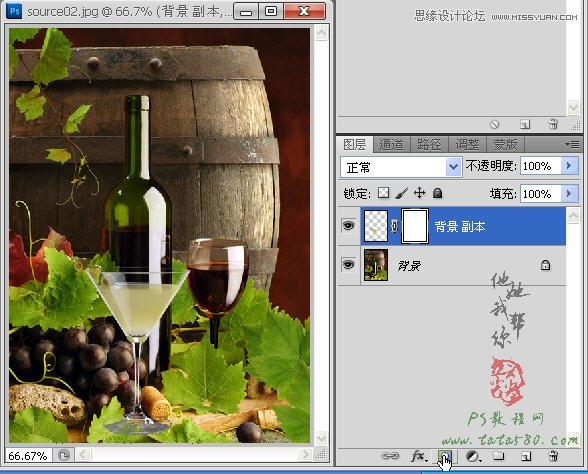Switch to the 通道 tab
The image size is (588, 474).
pos(391,144)
